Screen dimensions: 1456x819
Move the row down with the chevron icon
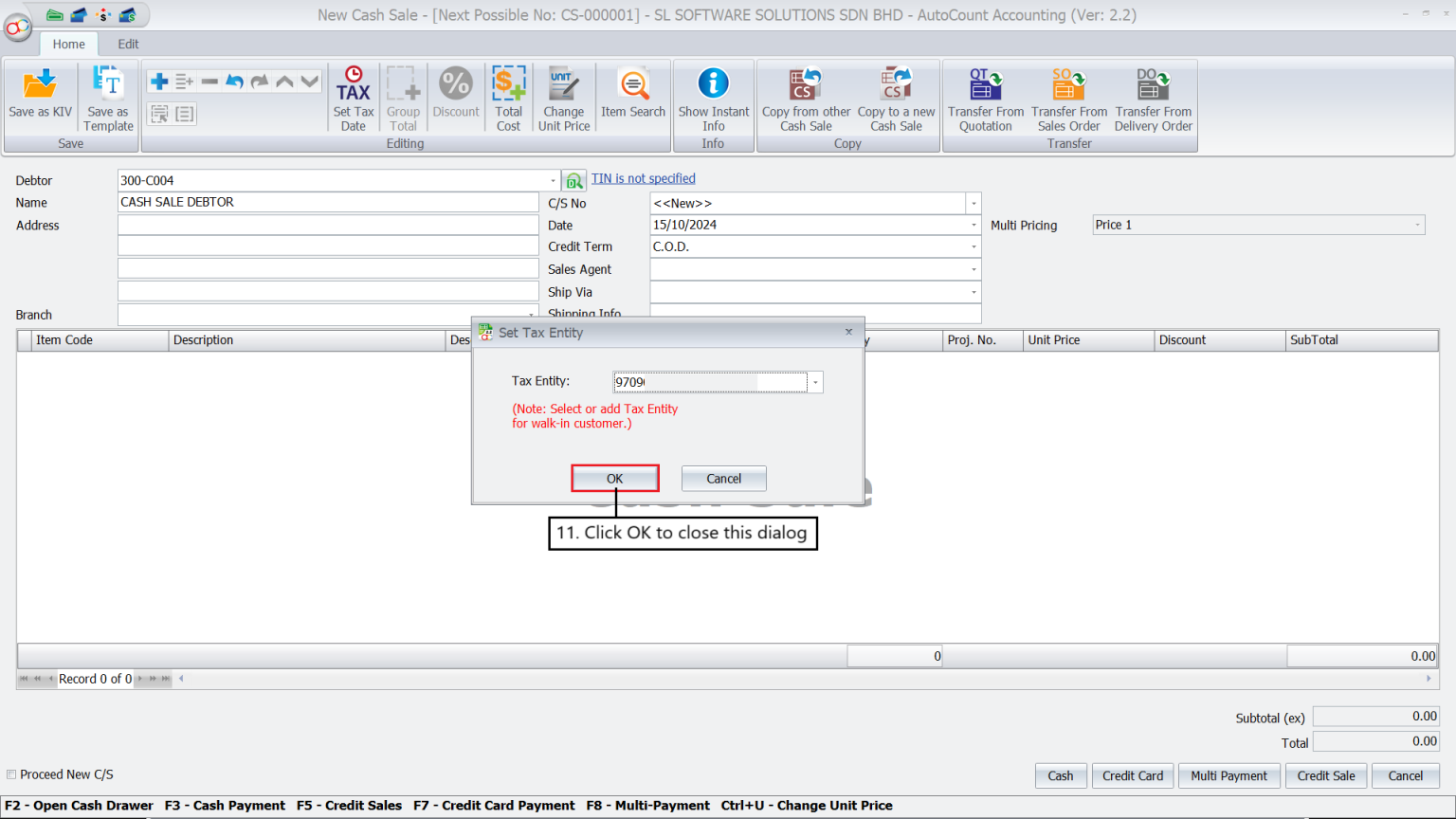(x=309, y=82)
